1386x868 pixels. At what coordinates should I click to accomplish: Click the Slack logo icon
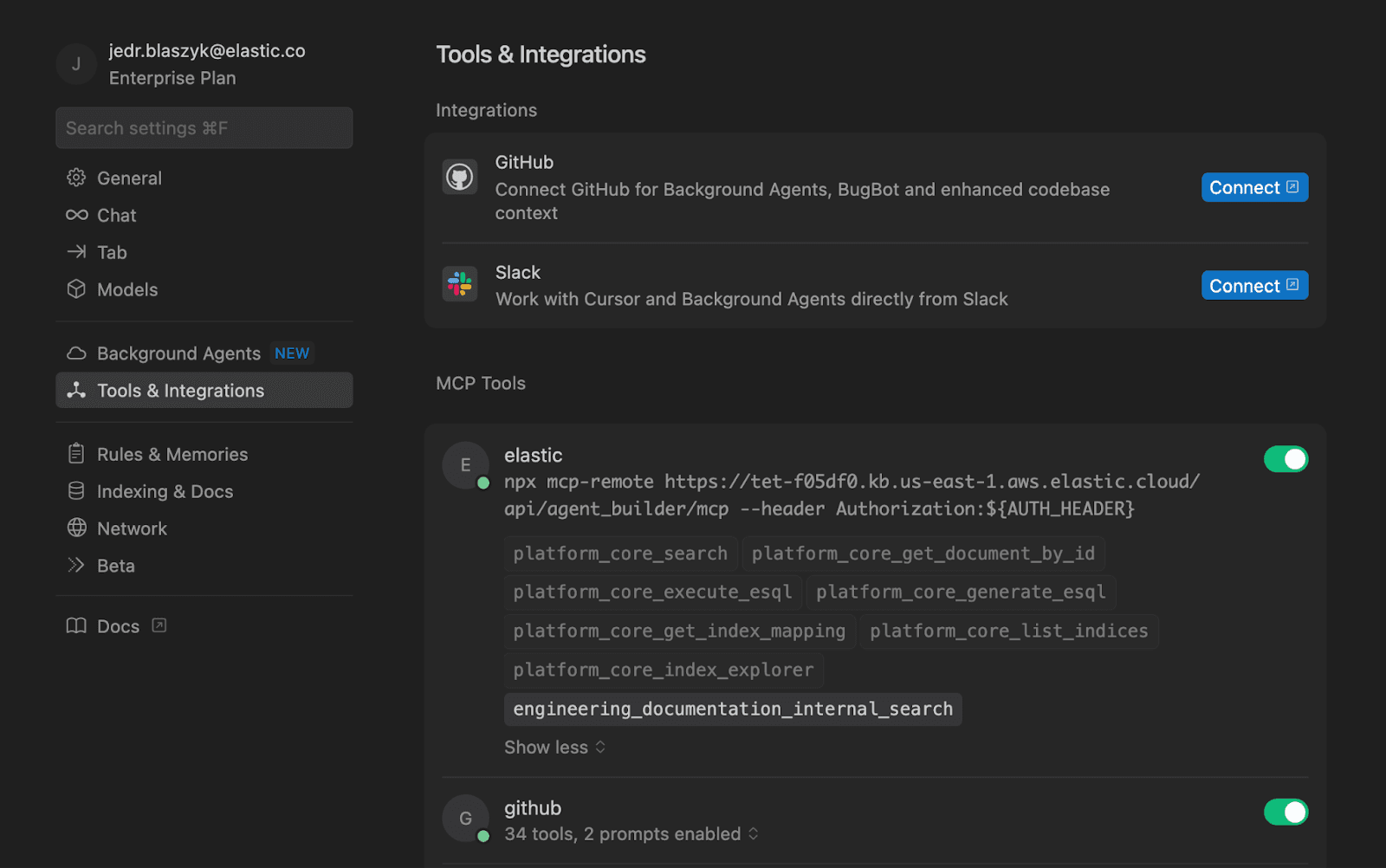[459, 283]
